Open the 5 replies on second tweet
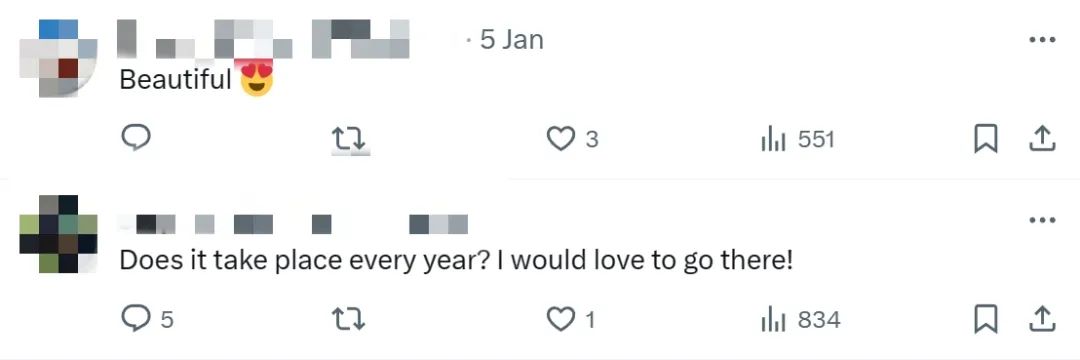The height and width of the screenshot is (360, 1080). (147, 319)
